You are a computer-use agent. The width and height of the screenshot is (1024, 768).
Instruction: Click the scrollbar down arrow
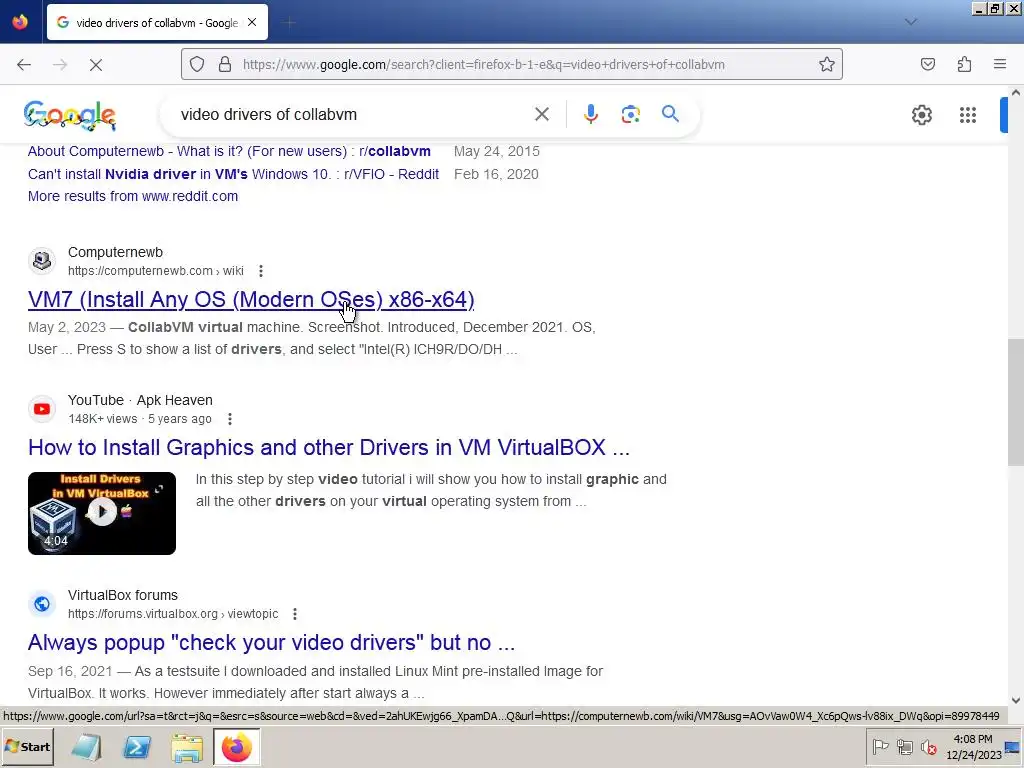click(1016, 701)
